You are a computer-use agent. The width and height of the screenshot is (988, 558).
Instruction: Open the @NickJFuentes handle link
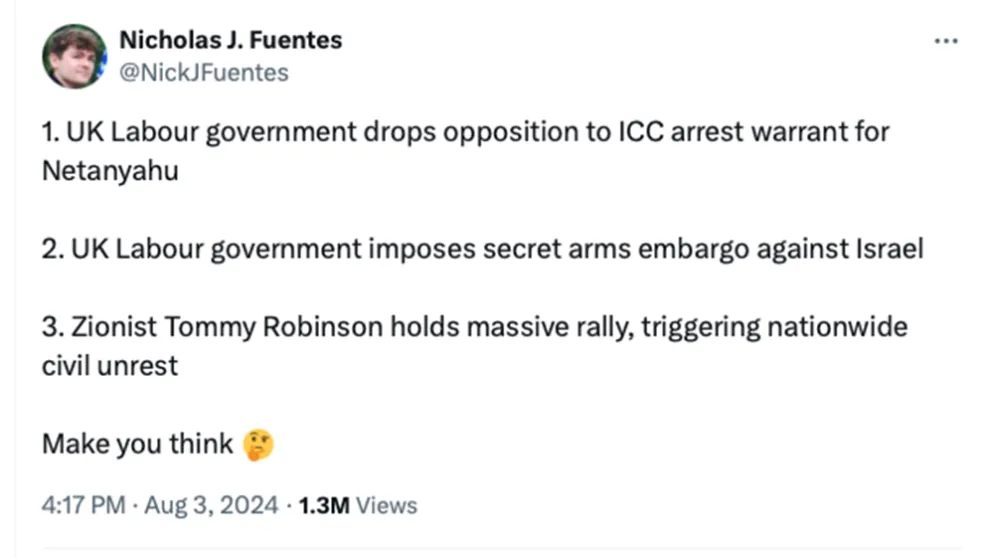204,72
